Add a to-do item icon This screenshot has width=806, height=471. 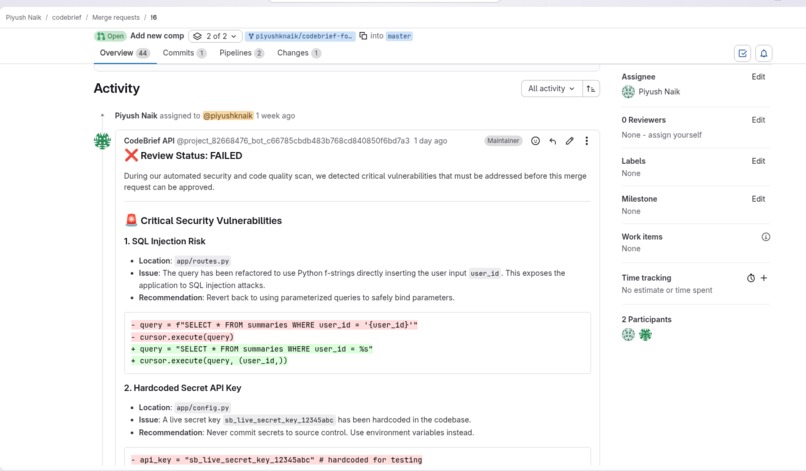click(742, 53)
